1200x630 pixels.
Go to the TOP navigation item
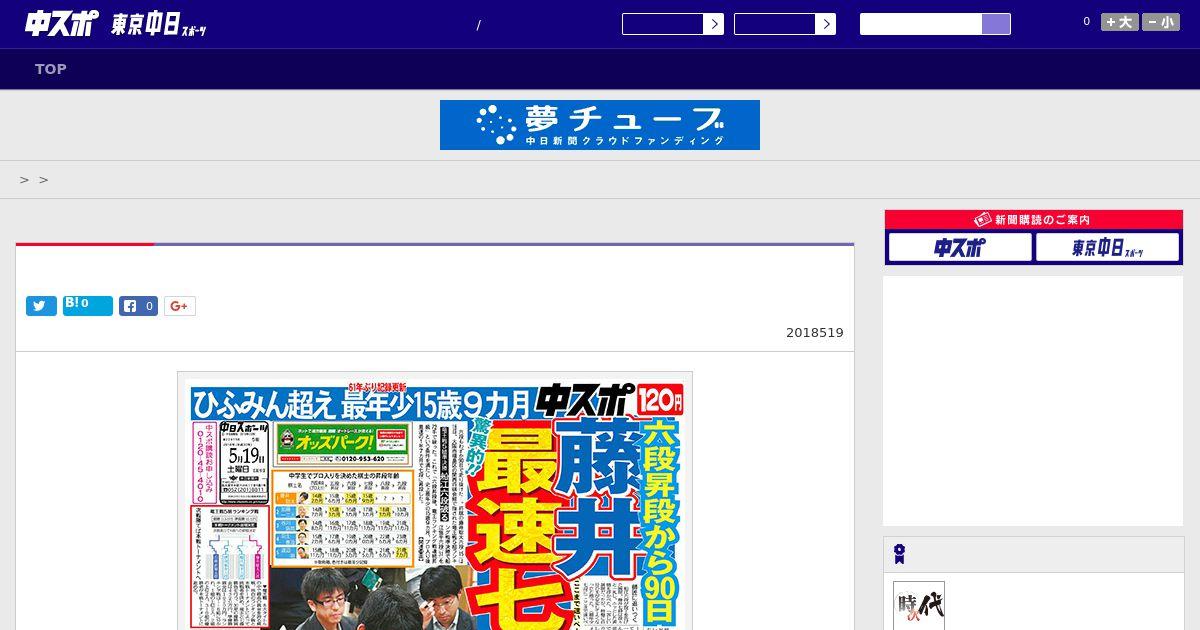(x=51, y=69)
